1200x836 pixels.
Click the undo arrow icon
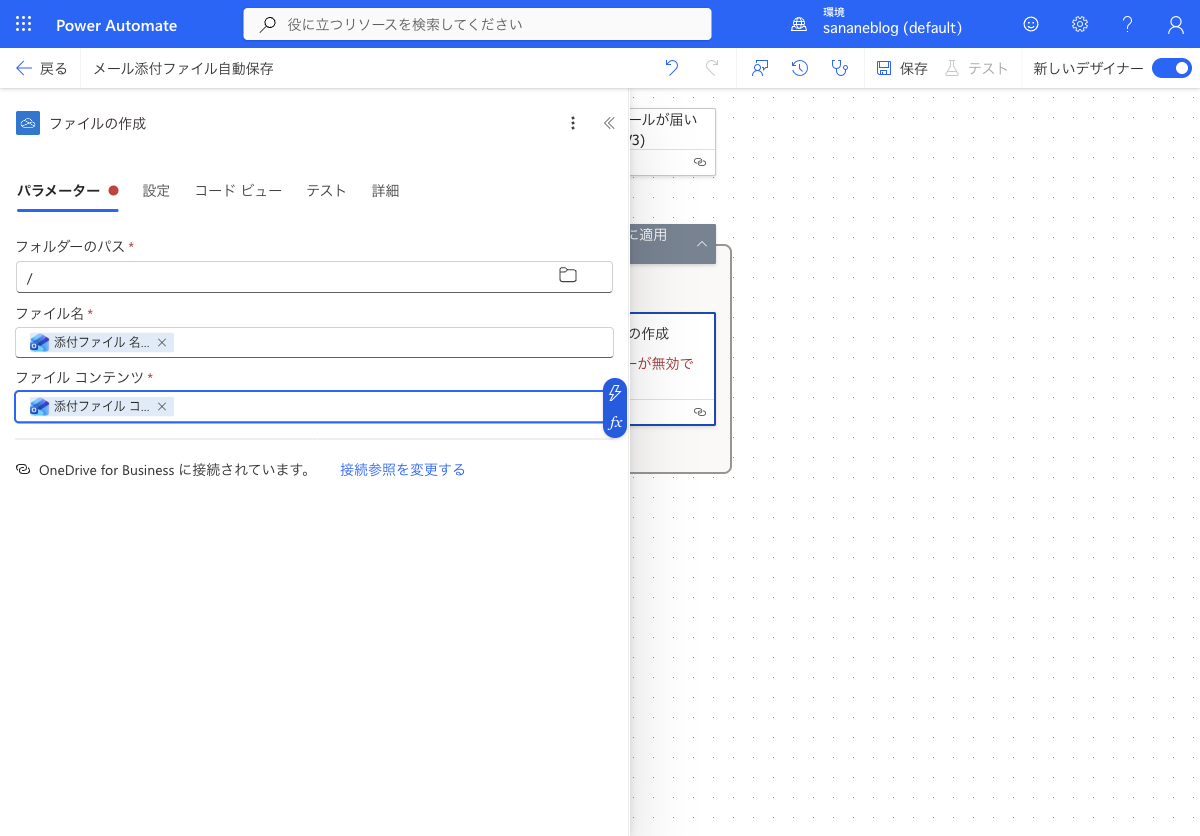pyautogui.click(x=672, y=68)
